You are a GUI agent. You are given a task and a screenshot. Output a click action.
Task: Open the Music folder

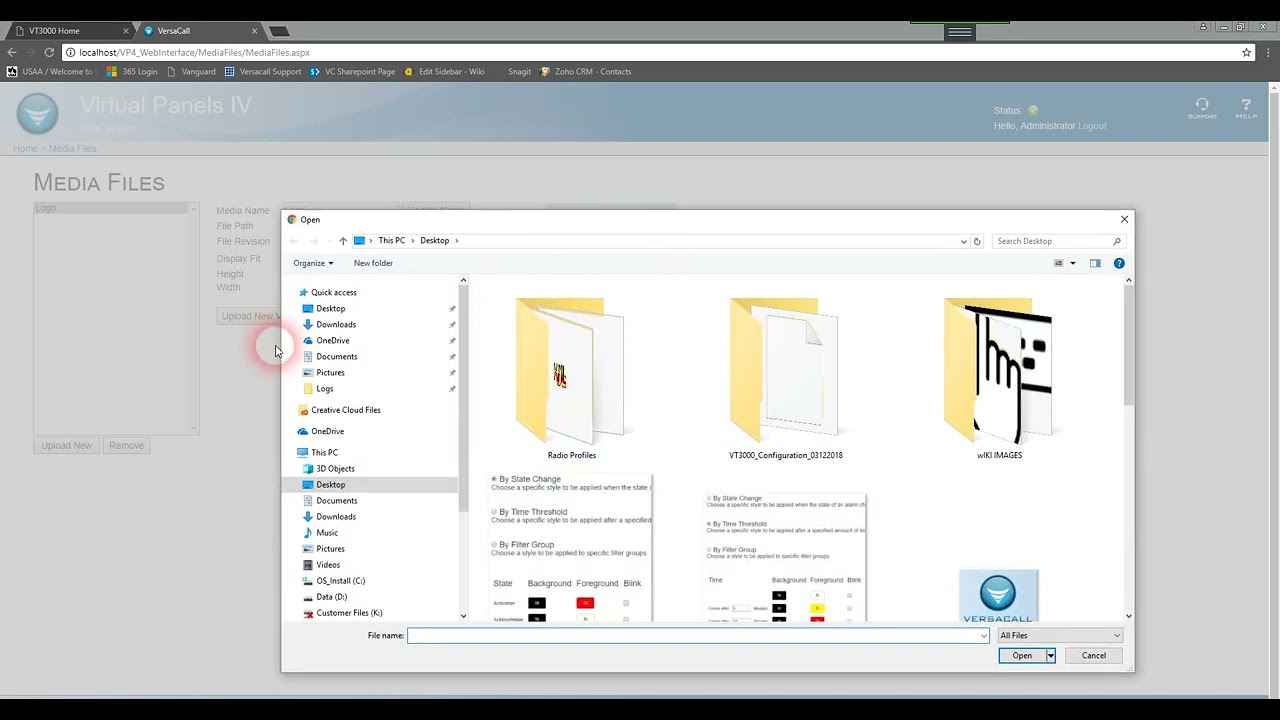click(326, 532)
